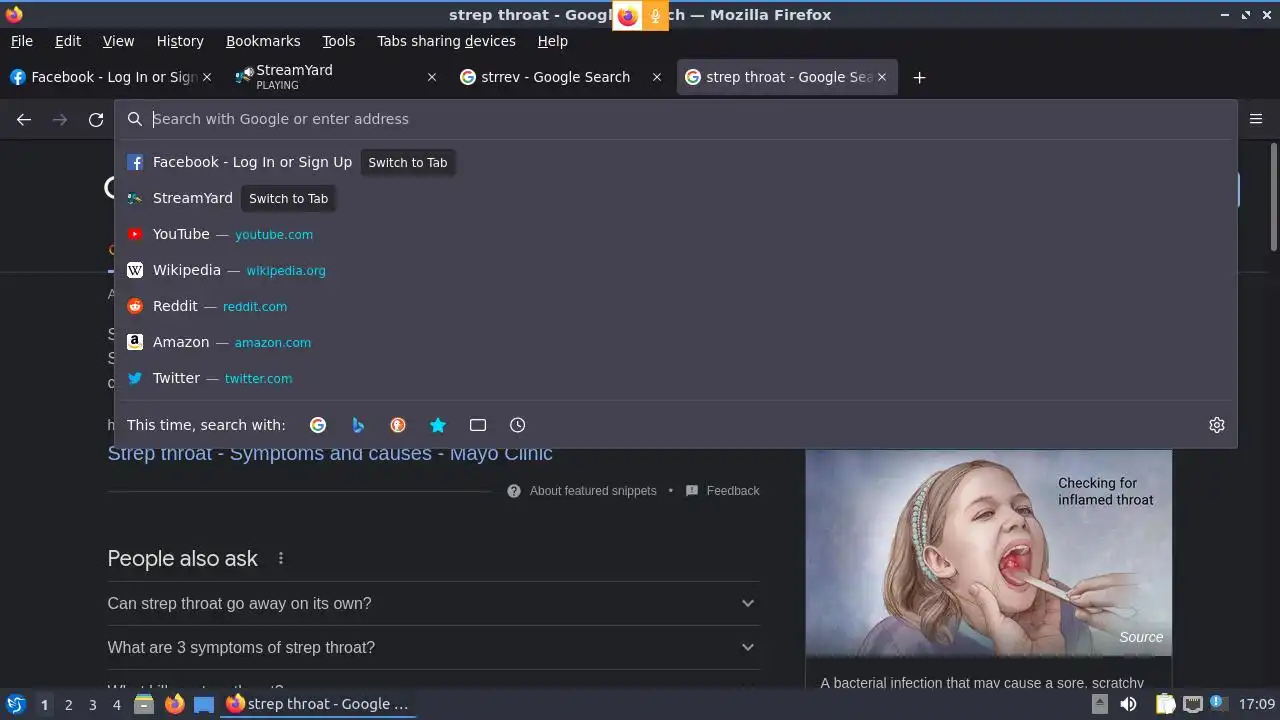
Task: Switch to workspace 2
Action: [68, 704]
